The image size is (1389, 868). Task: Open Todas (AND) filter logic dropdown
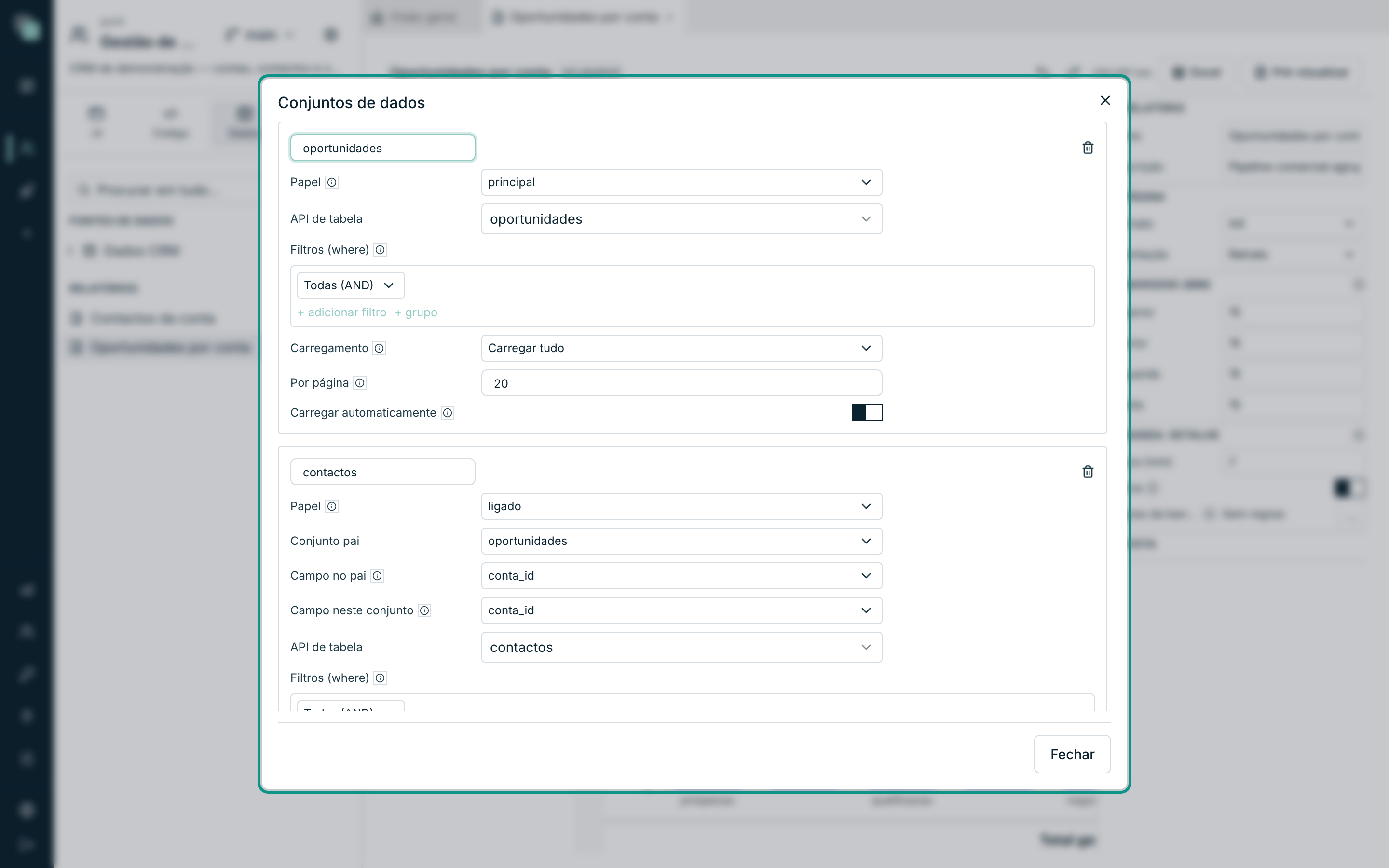click(351, 285)
